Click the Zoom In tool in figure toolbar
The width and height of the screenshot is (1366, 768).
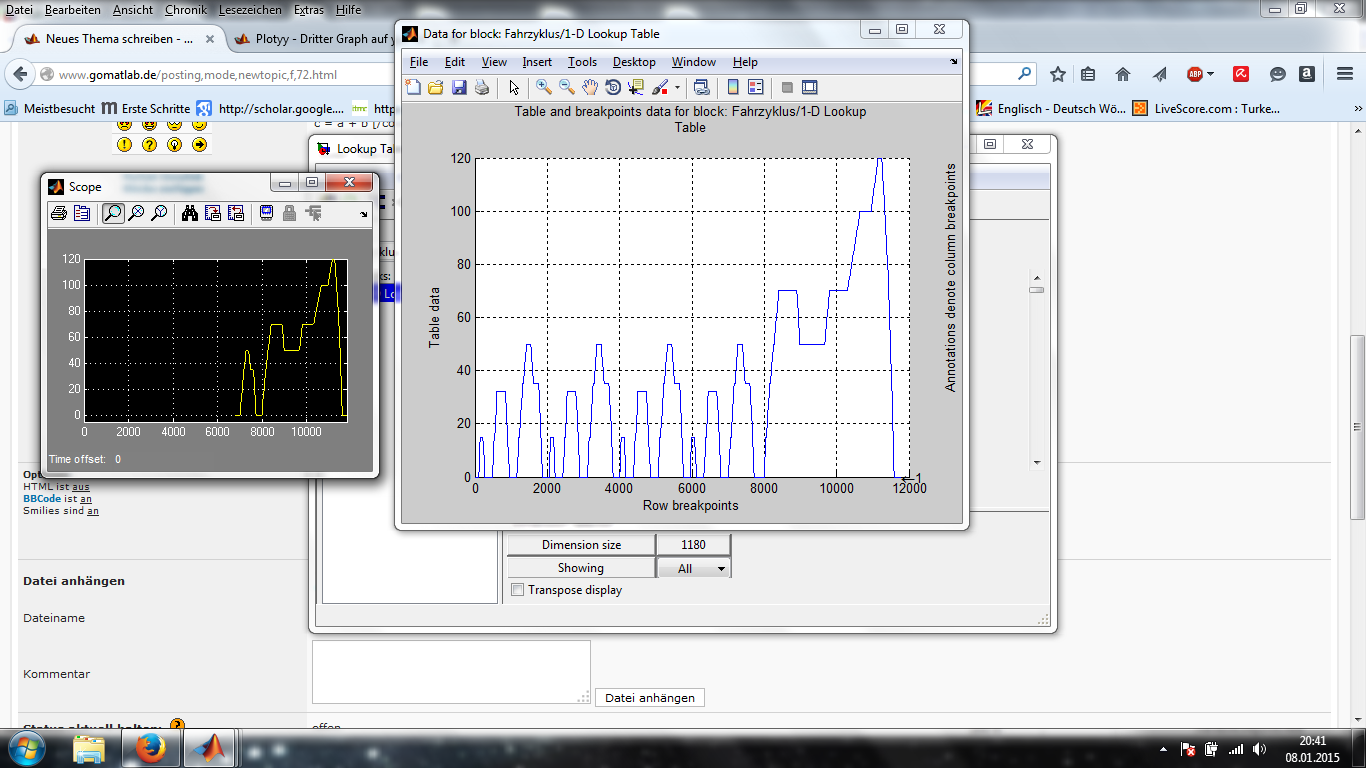point(543,87)
